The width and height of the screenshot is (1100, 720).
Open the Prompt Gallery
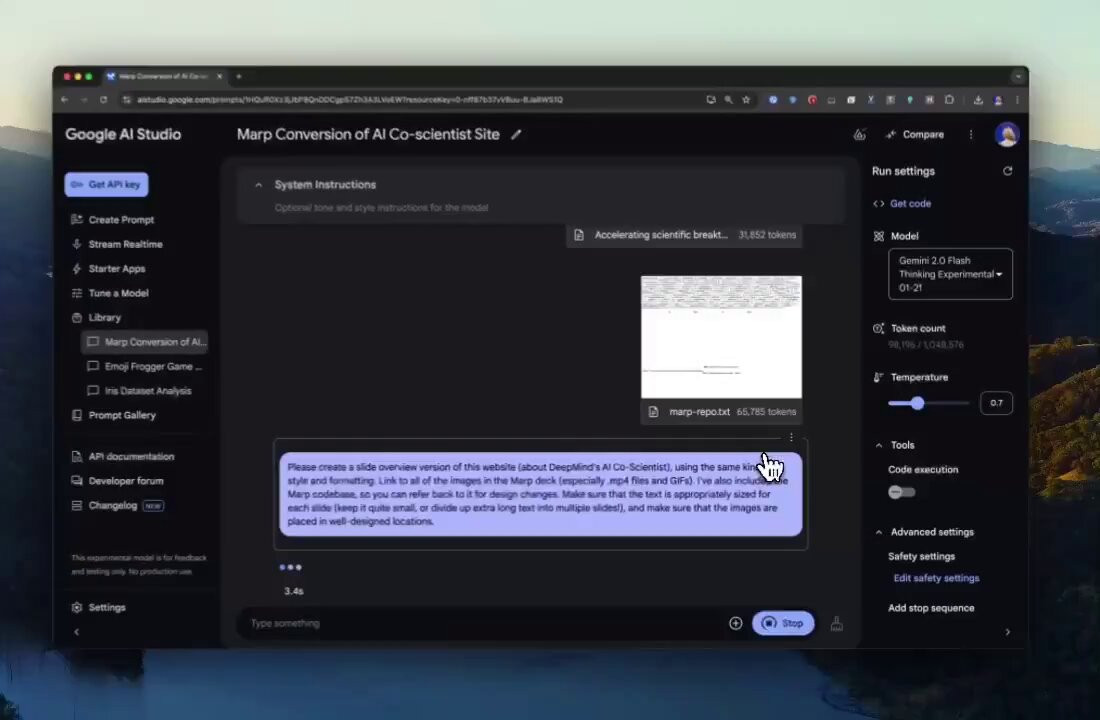[114, 415]
